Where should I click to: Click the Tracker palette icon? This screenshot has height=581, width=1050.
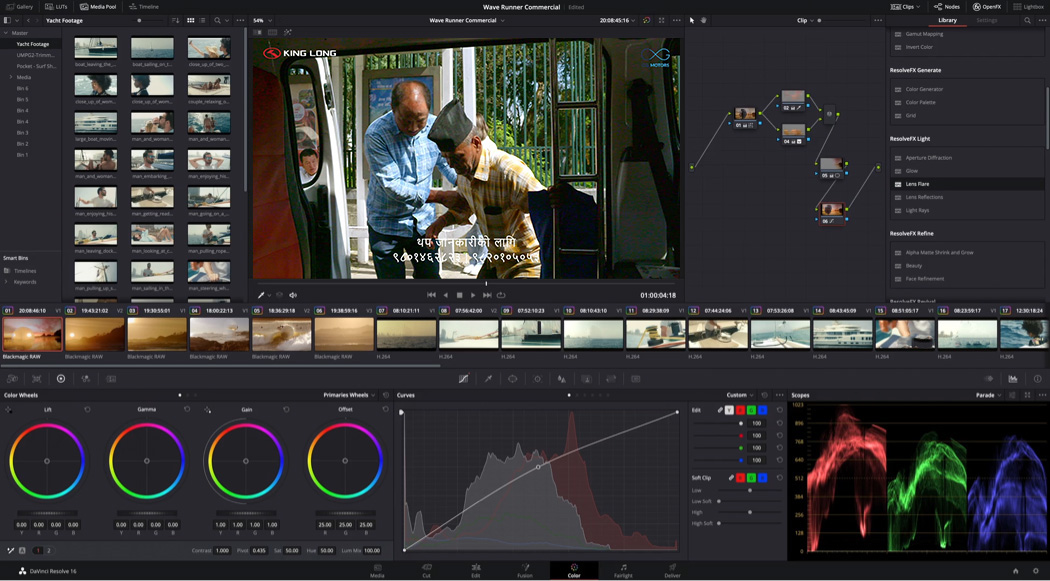[x=537, y=379]
